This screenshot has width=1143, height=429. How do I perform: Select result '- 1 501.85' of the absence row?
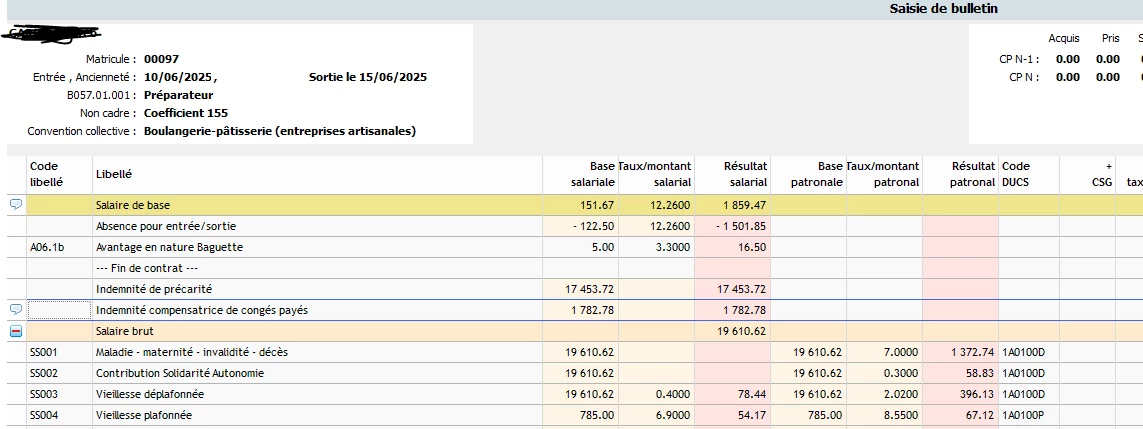click(x=732, y=227)
